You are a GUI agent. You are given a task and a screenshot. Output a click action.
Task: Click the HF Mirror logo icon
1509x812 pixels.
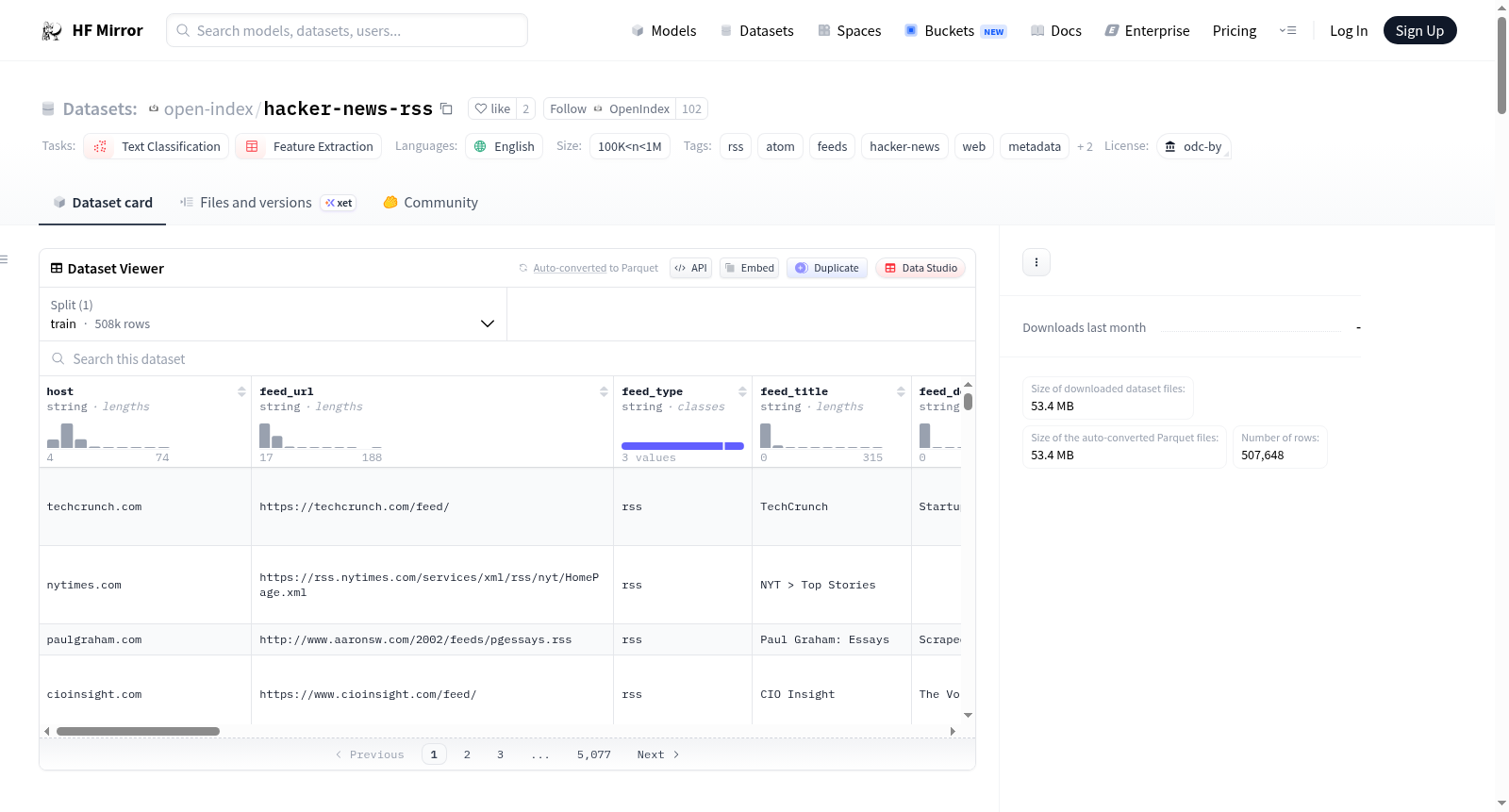52,31
